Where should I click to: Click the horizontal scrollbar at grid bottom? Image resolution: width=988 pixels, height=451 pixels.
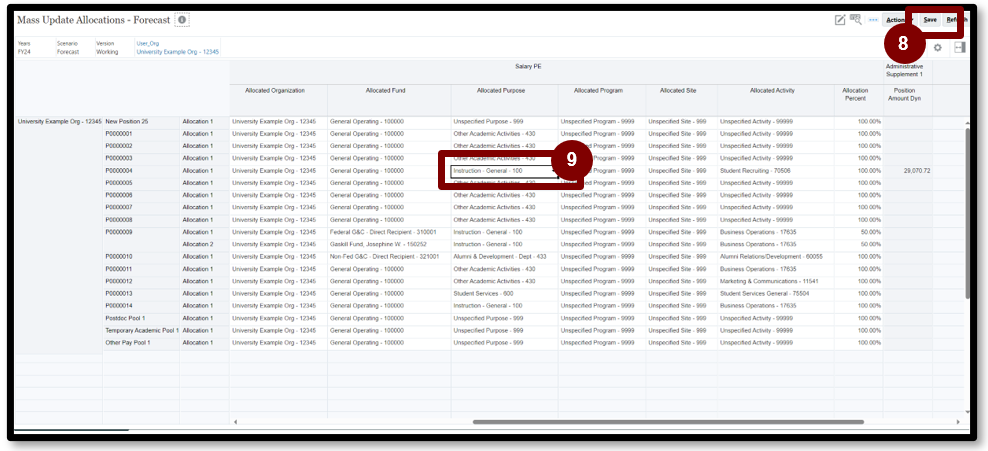click(600, 422)
